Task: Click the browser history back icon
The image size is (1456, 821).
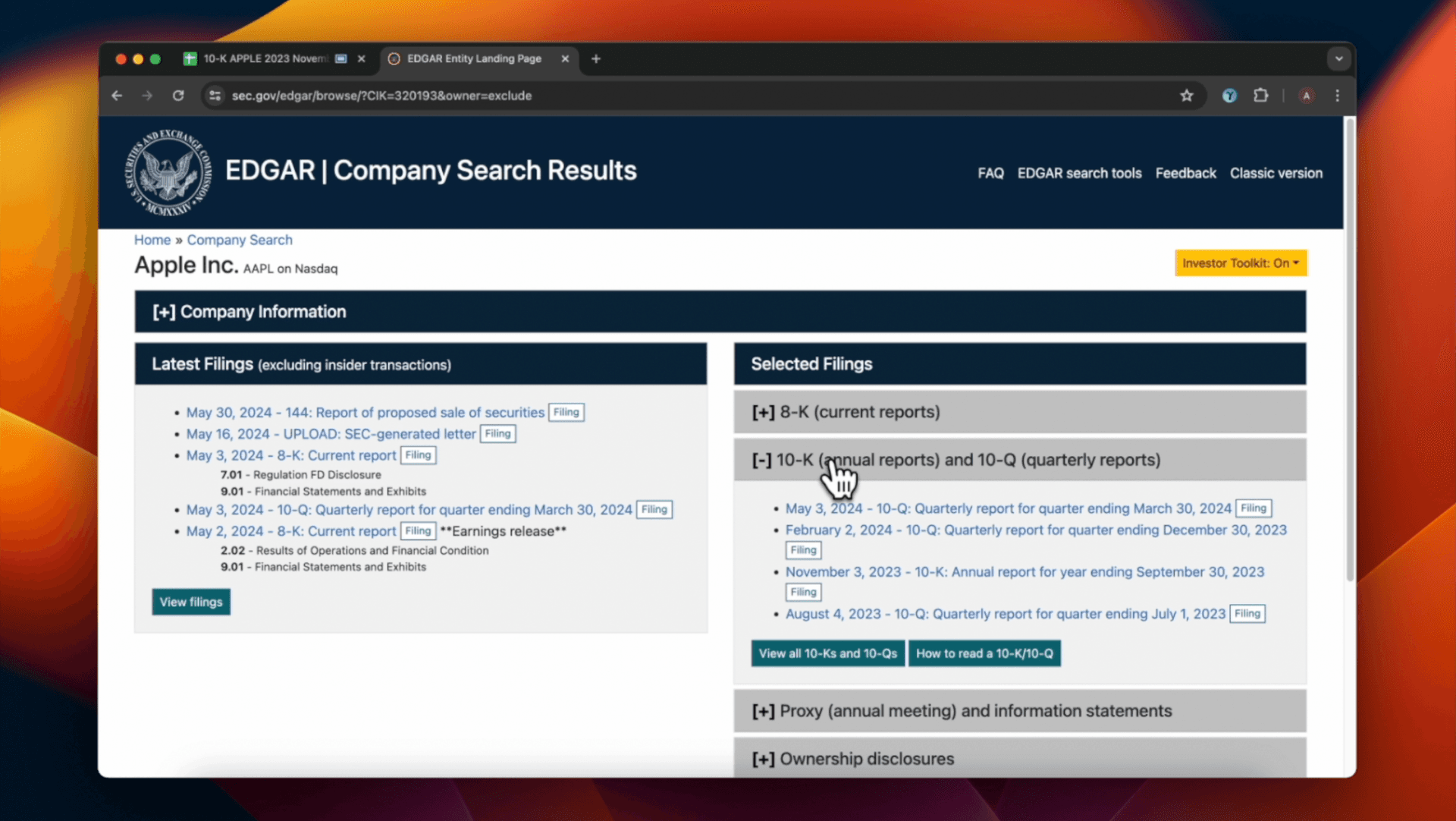Action: (117, 95)
